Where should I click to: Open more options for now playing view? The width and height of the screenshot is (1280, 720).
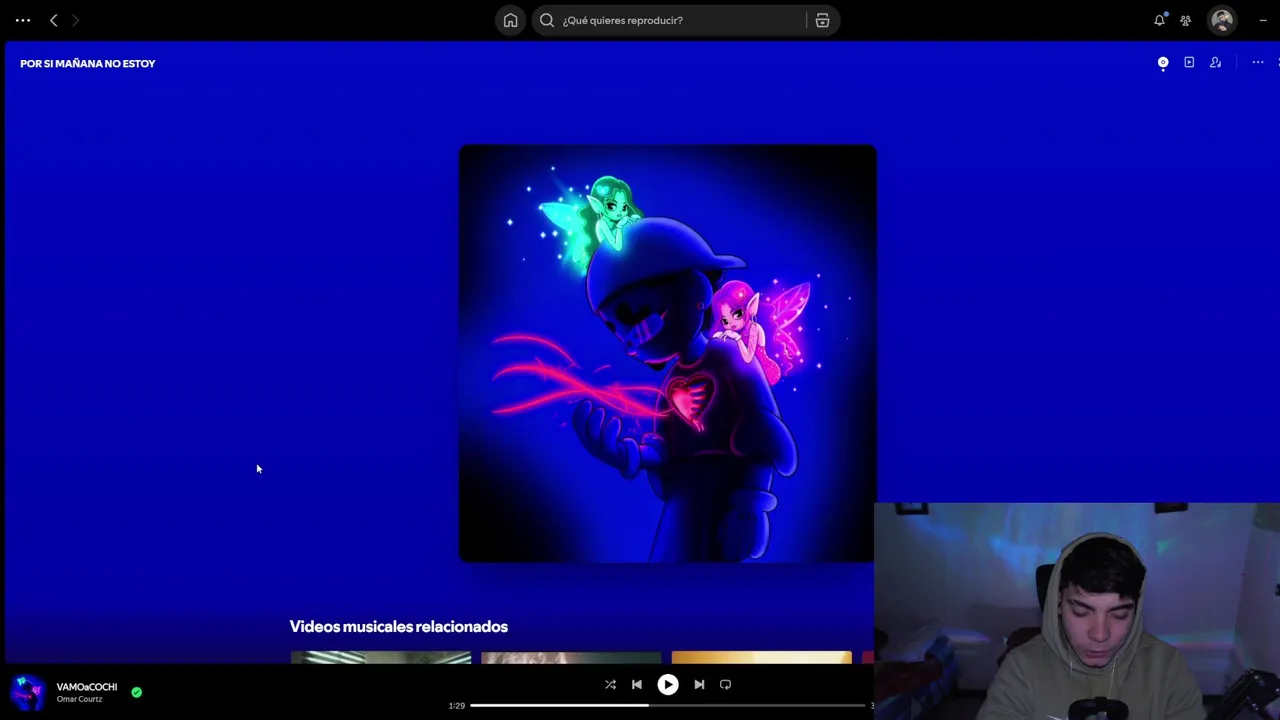click(x=1258, y=63)
